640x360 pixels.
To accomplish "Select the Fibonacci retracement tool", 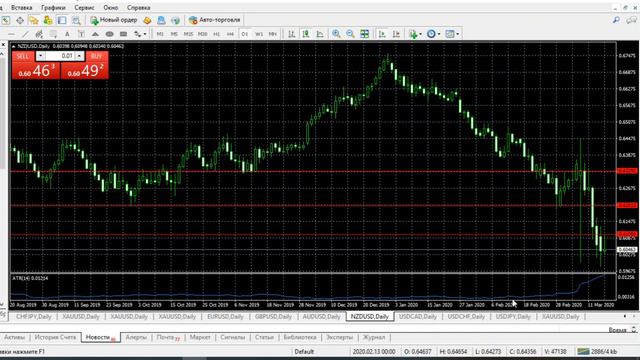I will click(x=53, y=34).
